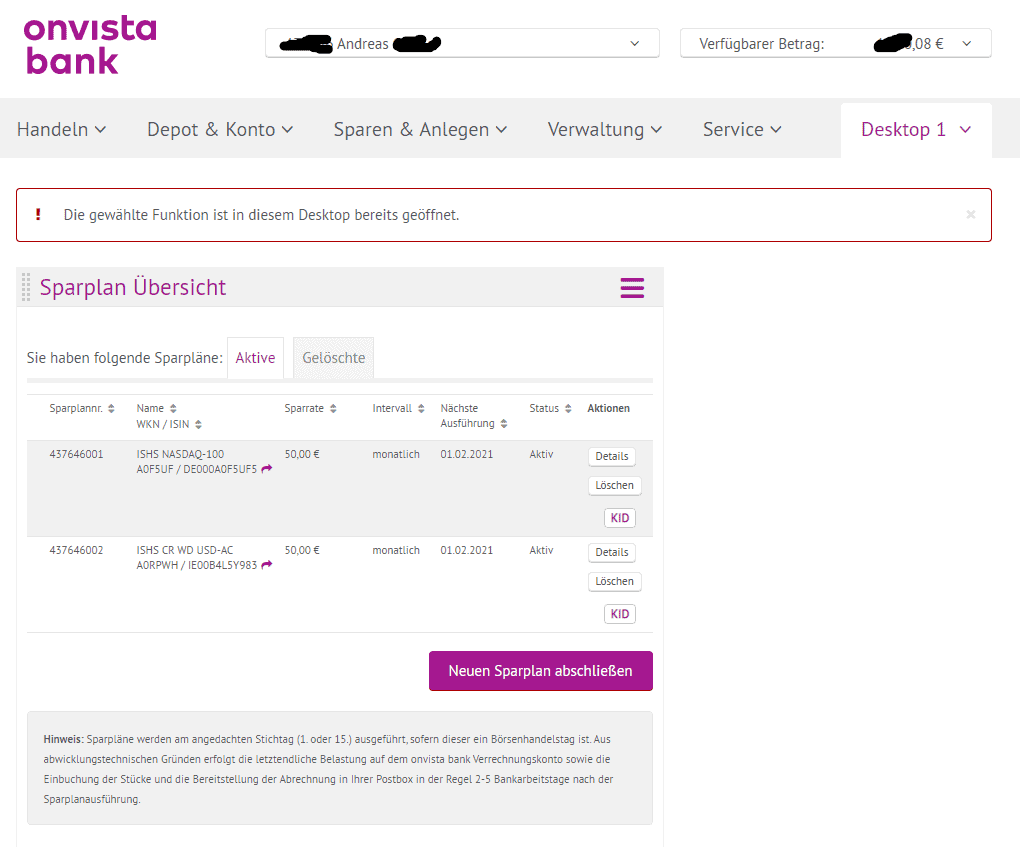The height and width of the screenshot is (847, 1020).
Task: Expand the account holder dropdown
Action: pyautogui.click(x=634, y=44)
